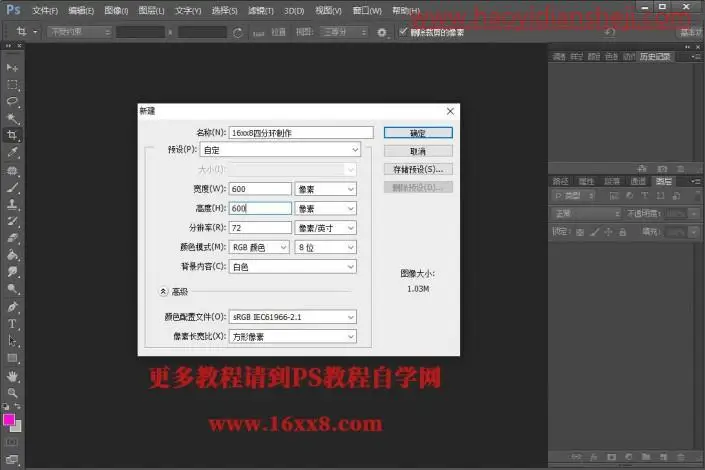Viewport: 705px width, 470px height.
Task: Open the 8 位 bit depth dropdown
Action: tap(326, 247)
